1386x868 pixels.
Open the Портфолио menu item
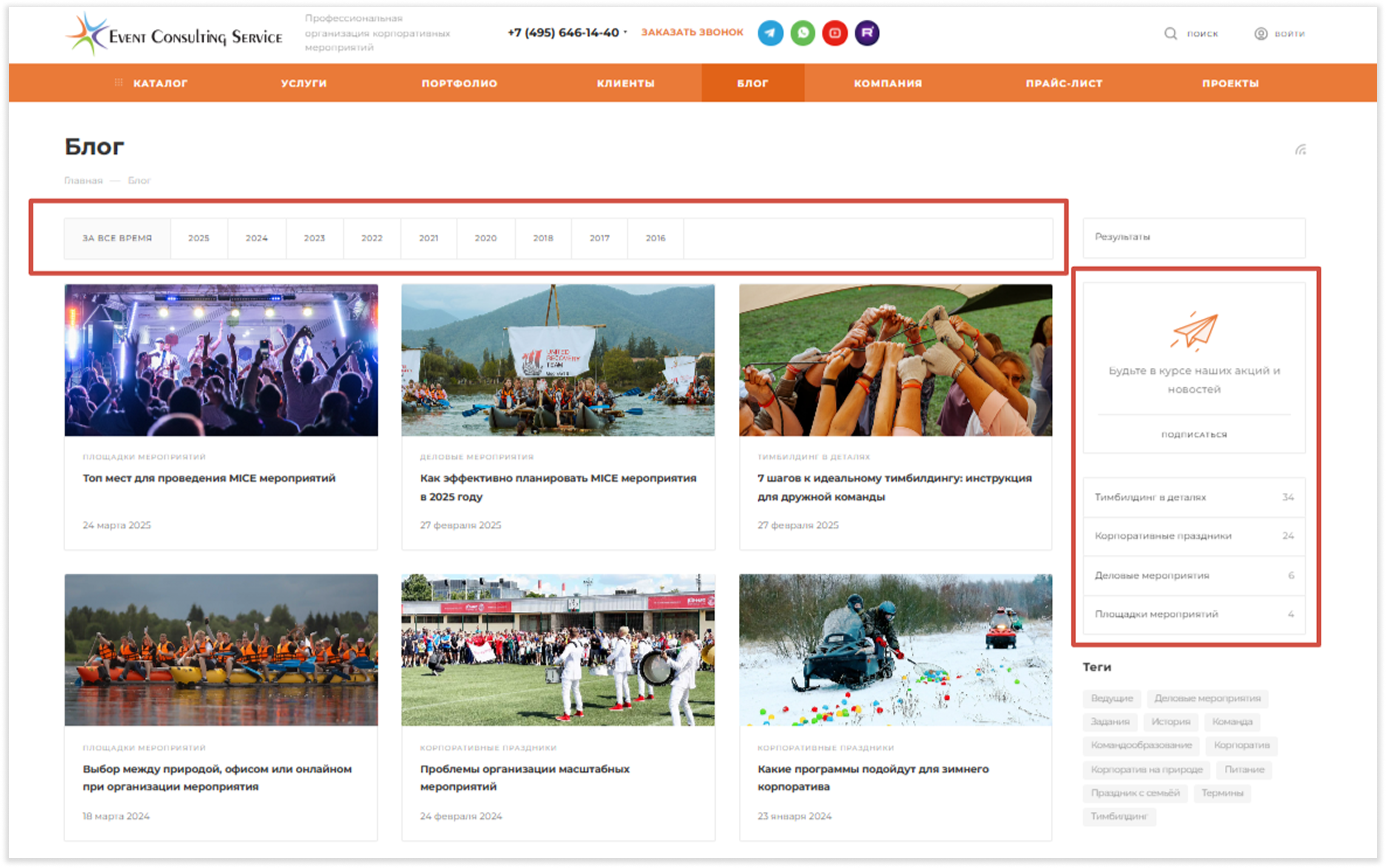459,83
